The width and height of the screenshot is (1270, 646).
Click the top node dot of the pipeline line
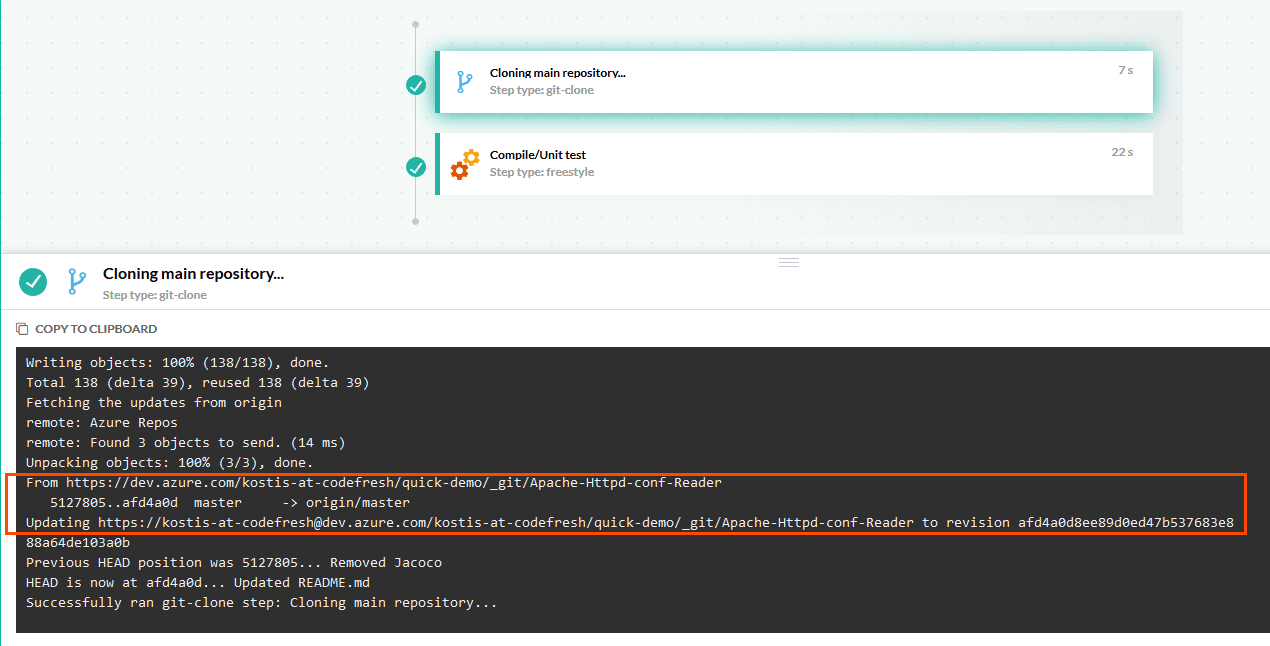416,24
